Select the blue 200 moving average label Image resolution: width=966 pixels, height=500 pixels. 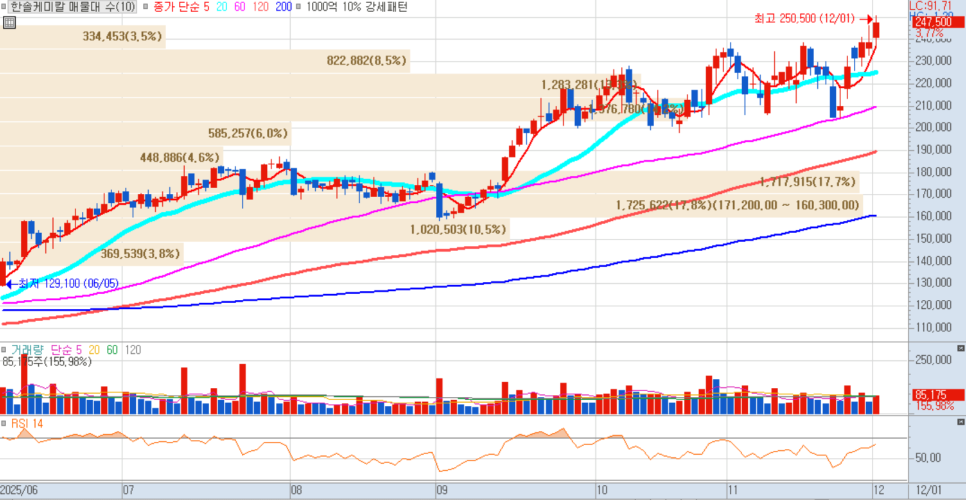(x=283, y=7)
